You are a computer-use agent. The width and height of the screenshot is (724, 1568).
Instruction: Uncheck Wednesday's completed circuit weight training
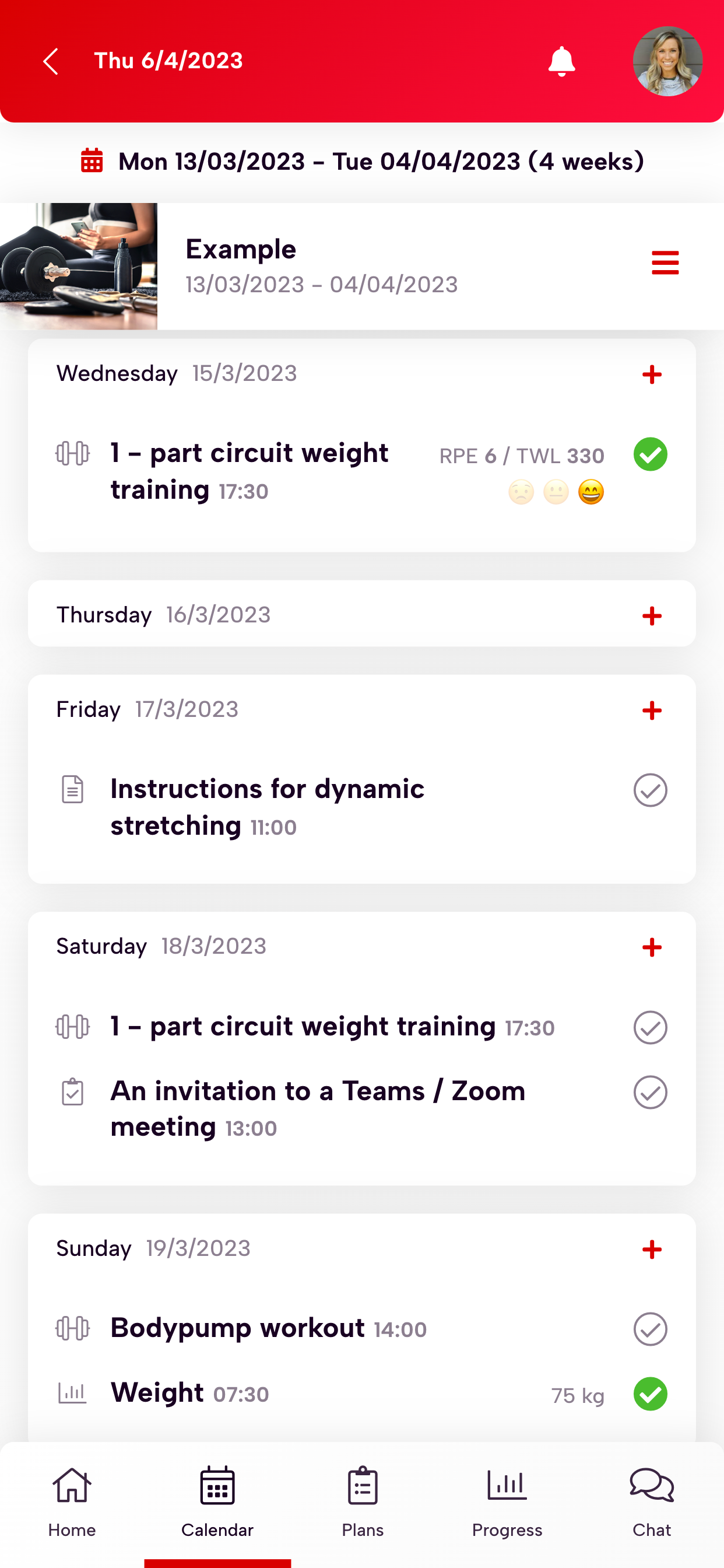pos(650,454)
